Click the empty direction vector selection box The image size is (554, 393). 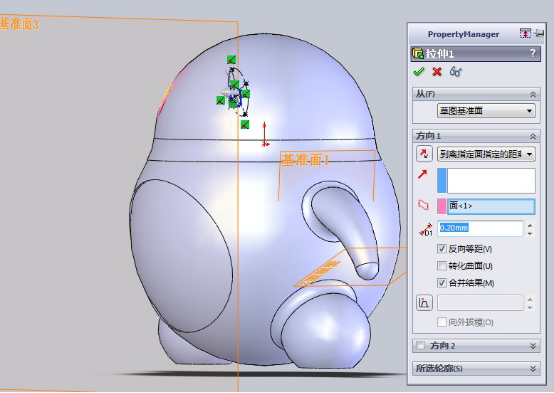(x=491, y=181)
